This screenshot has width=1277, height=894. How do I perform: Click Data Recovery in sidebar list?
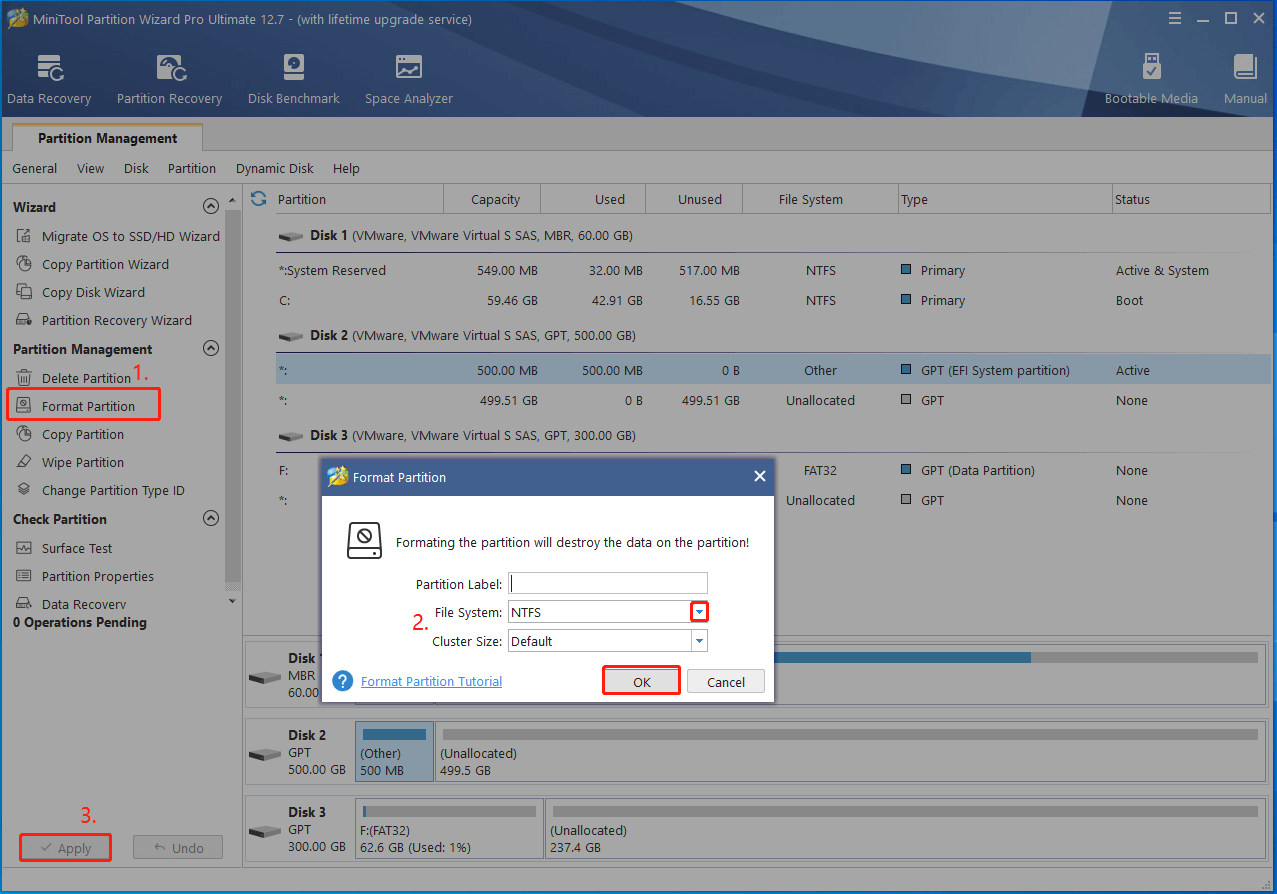coord(71,604)
